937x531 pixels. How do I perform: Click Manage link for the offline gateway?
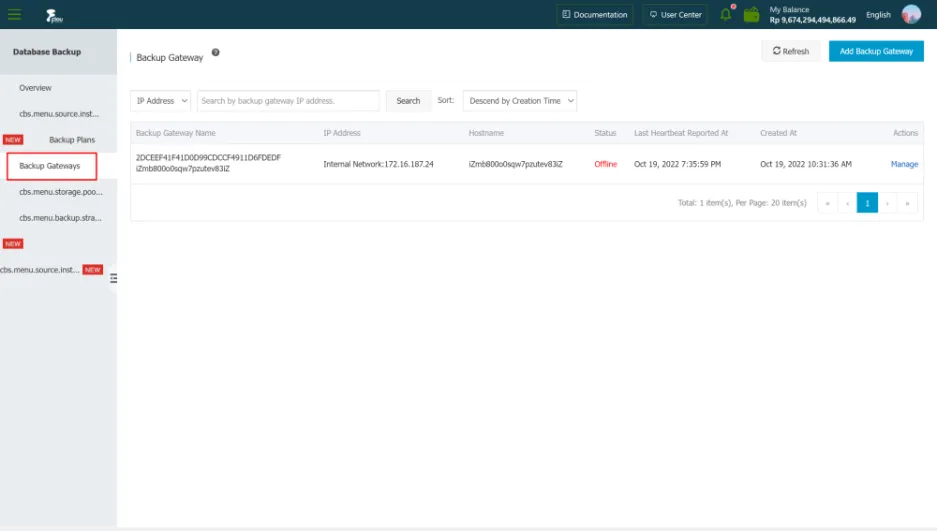click(x=904, y=164)
